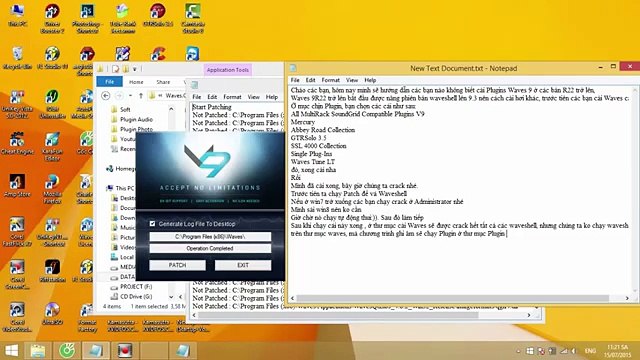The height and width of the screenshot is (360, 640).
Task: Open the Photoshop shortcut on desktop
Action: (x=87, y=18)
